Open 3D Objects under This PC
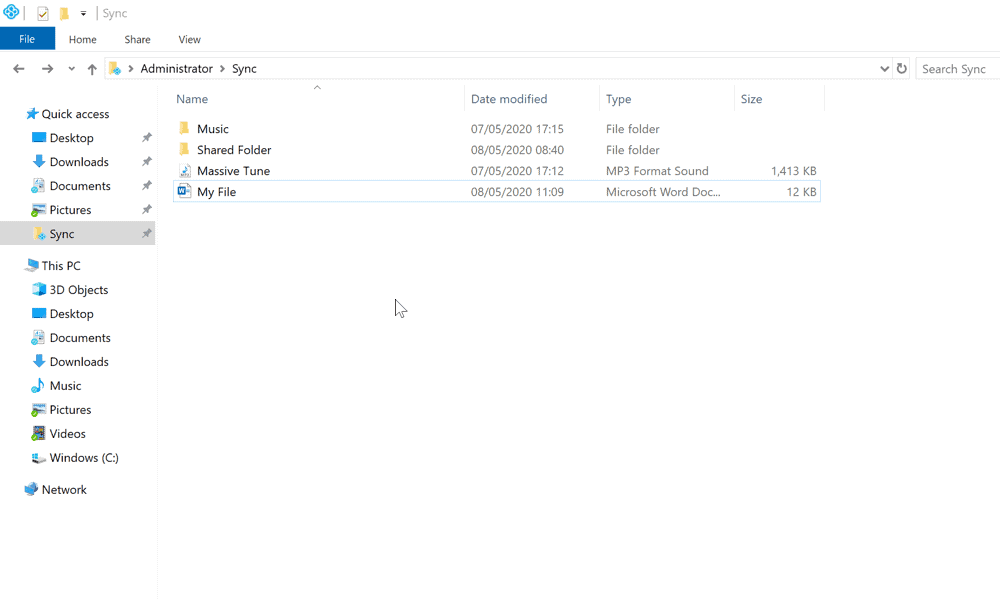This screenshot has height=600, width=1000. point(79,290)
